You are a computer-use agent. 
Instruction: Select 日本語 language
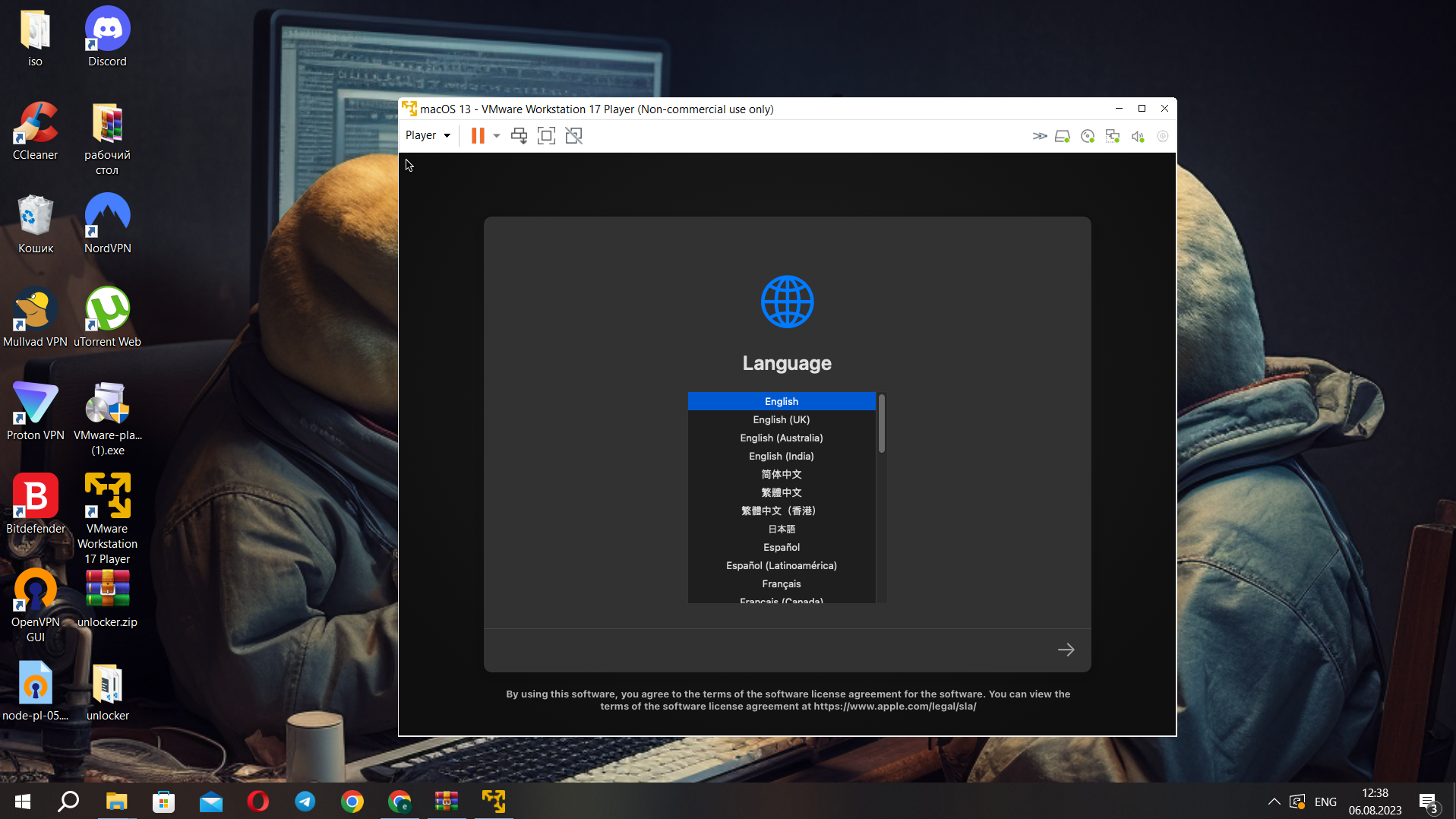pyautogui.click(x=782, y=529)
